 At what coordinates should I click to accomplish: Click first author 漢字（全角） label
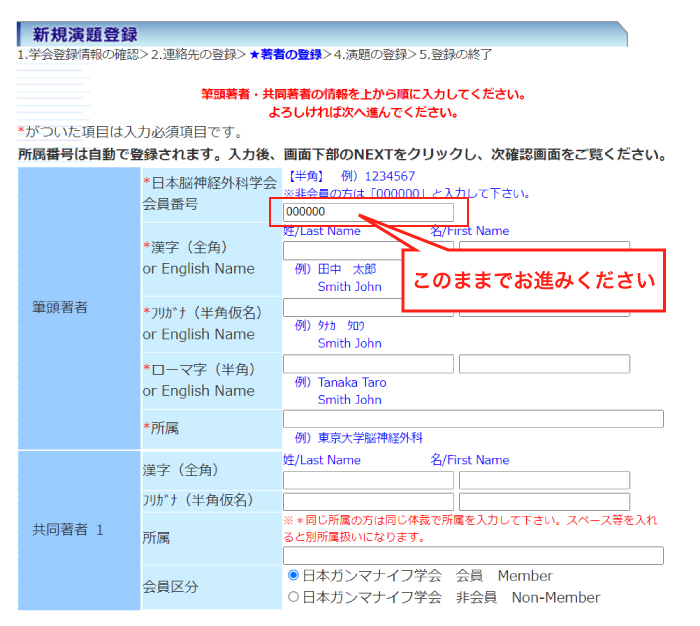click(185, 247)
